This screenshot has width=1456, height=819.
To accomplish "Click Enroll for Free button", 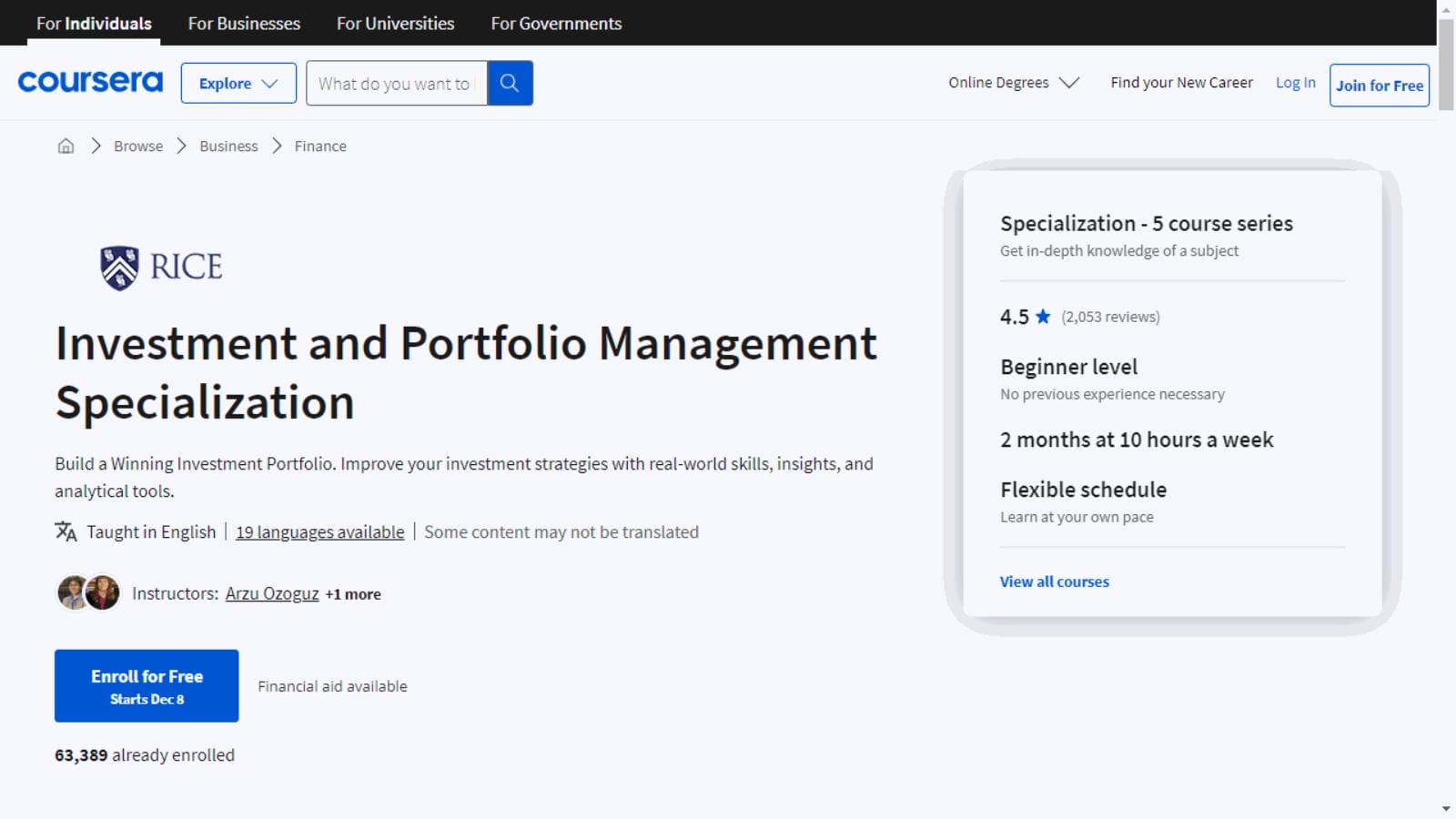I will click(147, 686).
